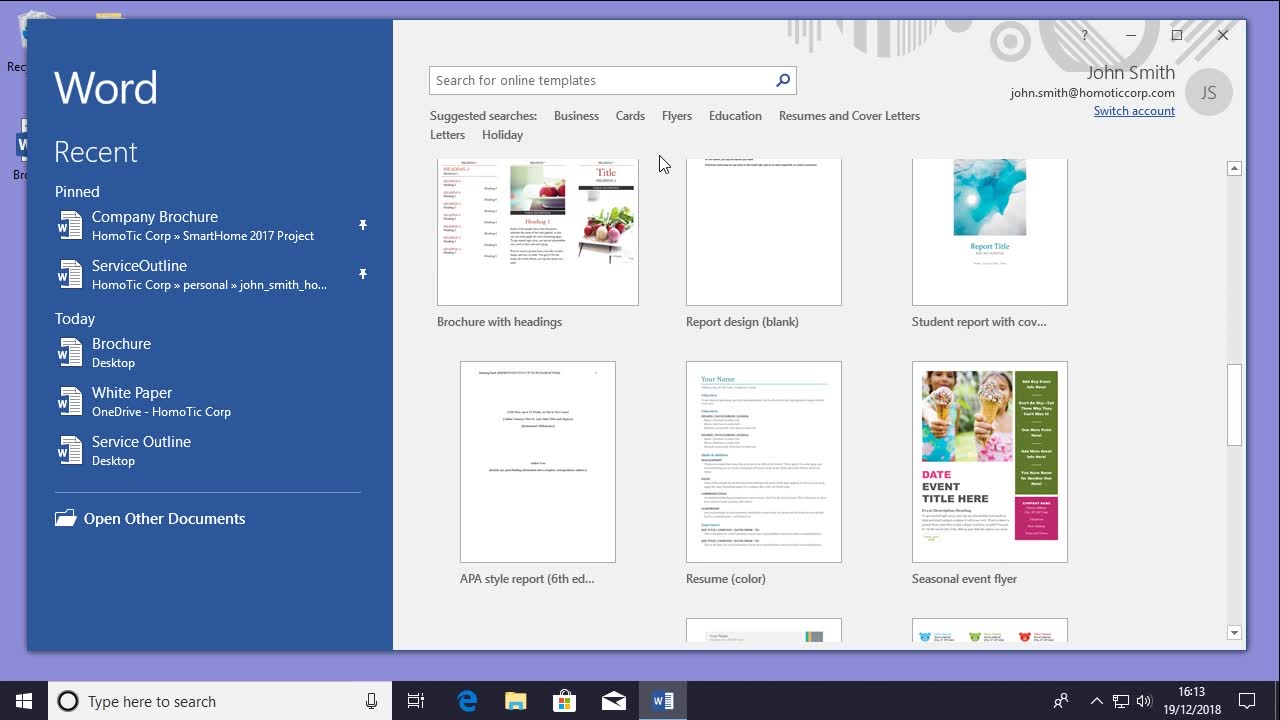Click the Brochure Desktop document icon
The height and width of the screenshot is (720, 1280).
[x=69, y=353]
